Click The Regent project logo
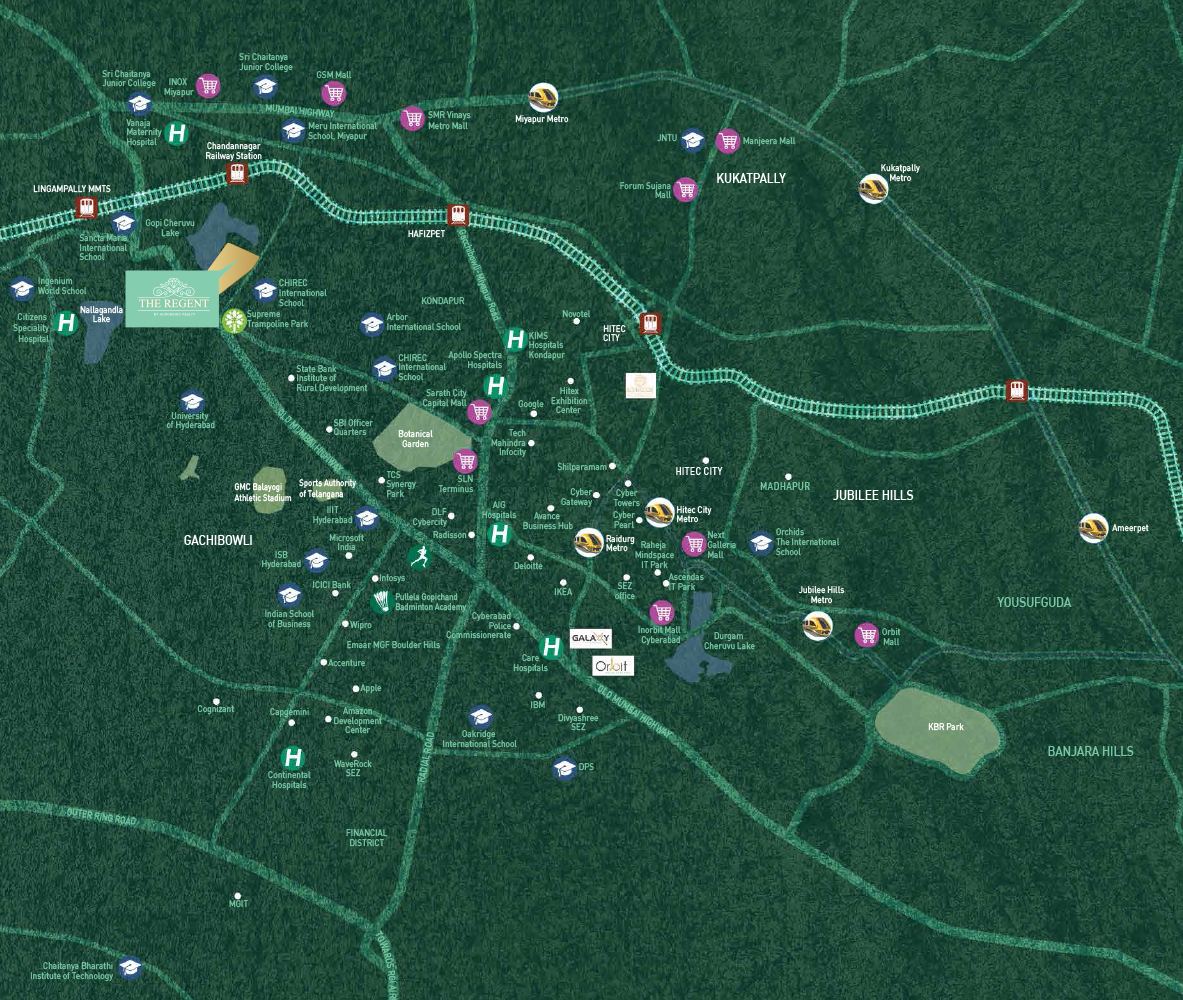This screenshot has width=1183, height=1000. click(x=172, y=298)
